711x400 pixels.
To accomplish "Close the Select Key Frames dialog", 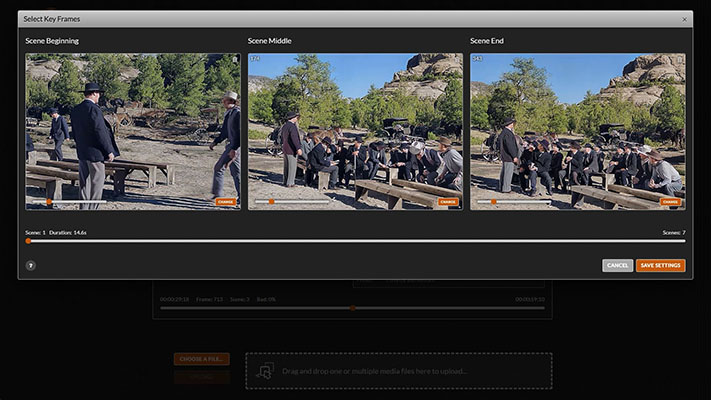I will click(x=684, y=19).
